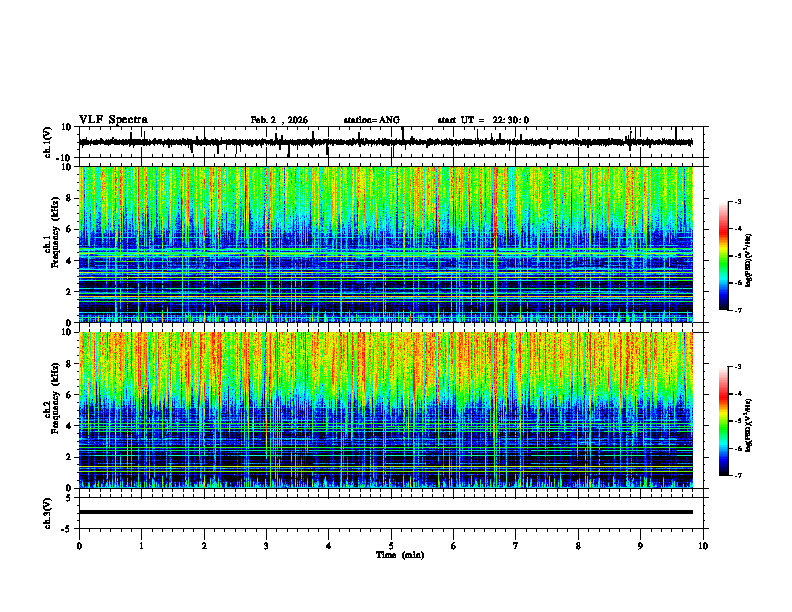
Task: Click the "station=ANG" header label
Action: click(x=372, y=120)
